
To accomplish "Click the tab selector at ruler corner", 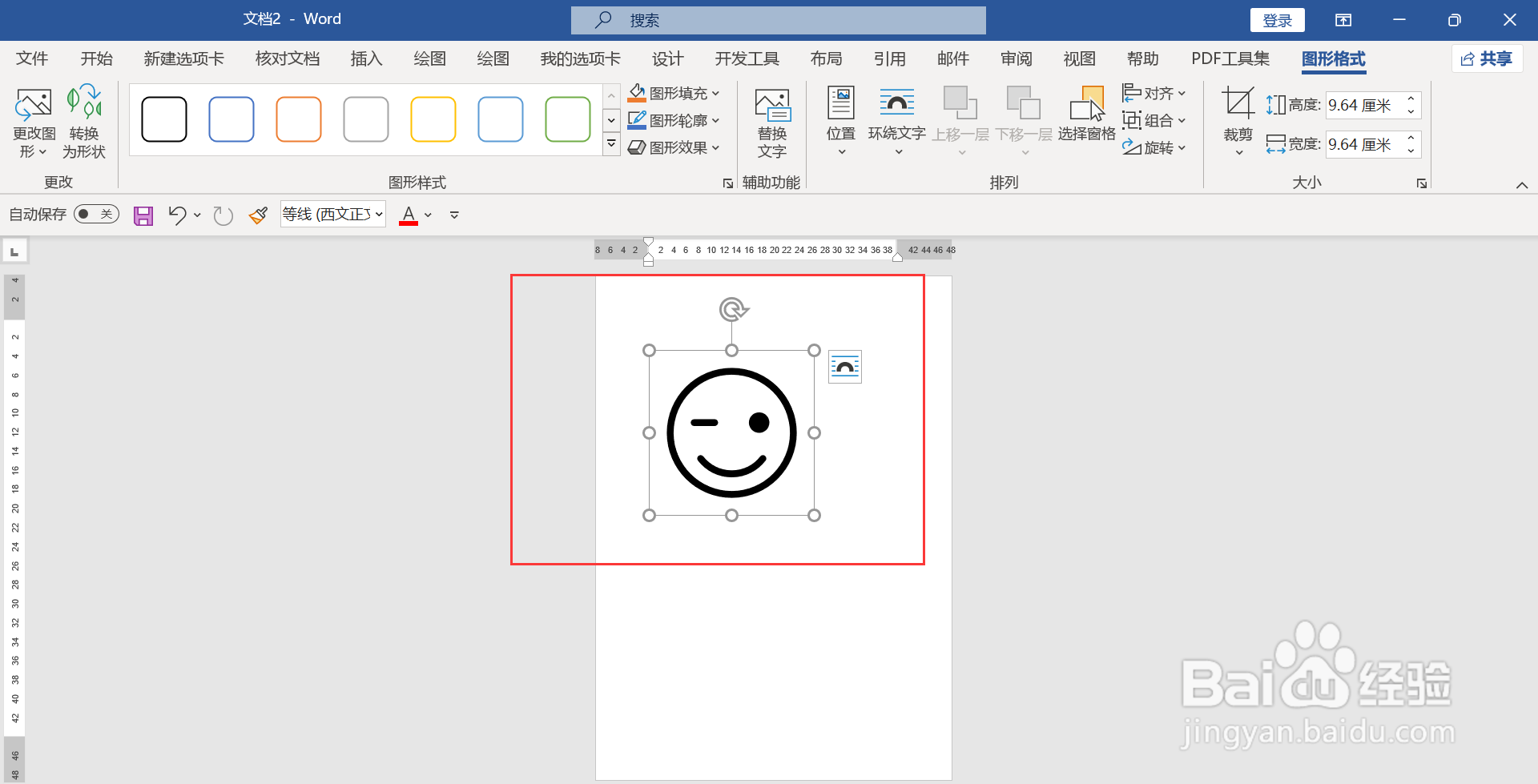I will click(14, 251).
